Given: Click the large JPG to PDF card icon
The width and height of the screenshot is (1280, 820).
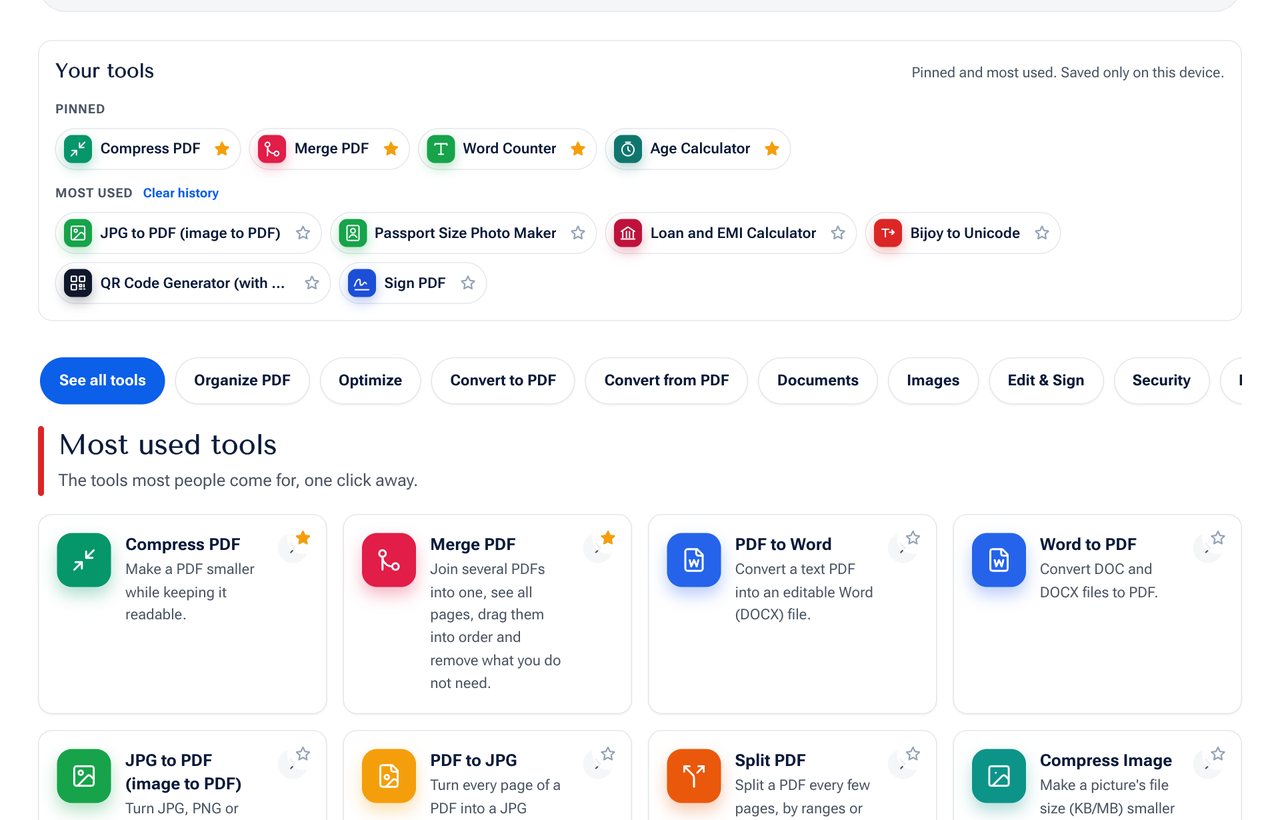Looking at the screenshot, I should point(84,776).
